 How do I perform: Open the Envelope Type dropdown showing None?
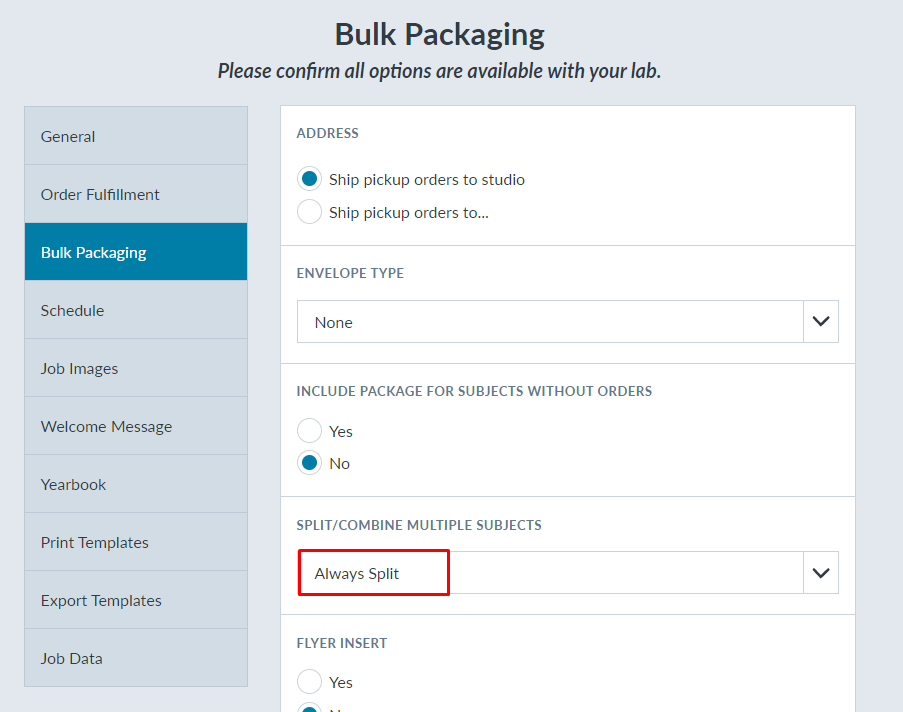567,321
